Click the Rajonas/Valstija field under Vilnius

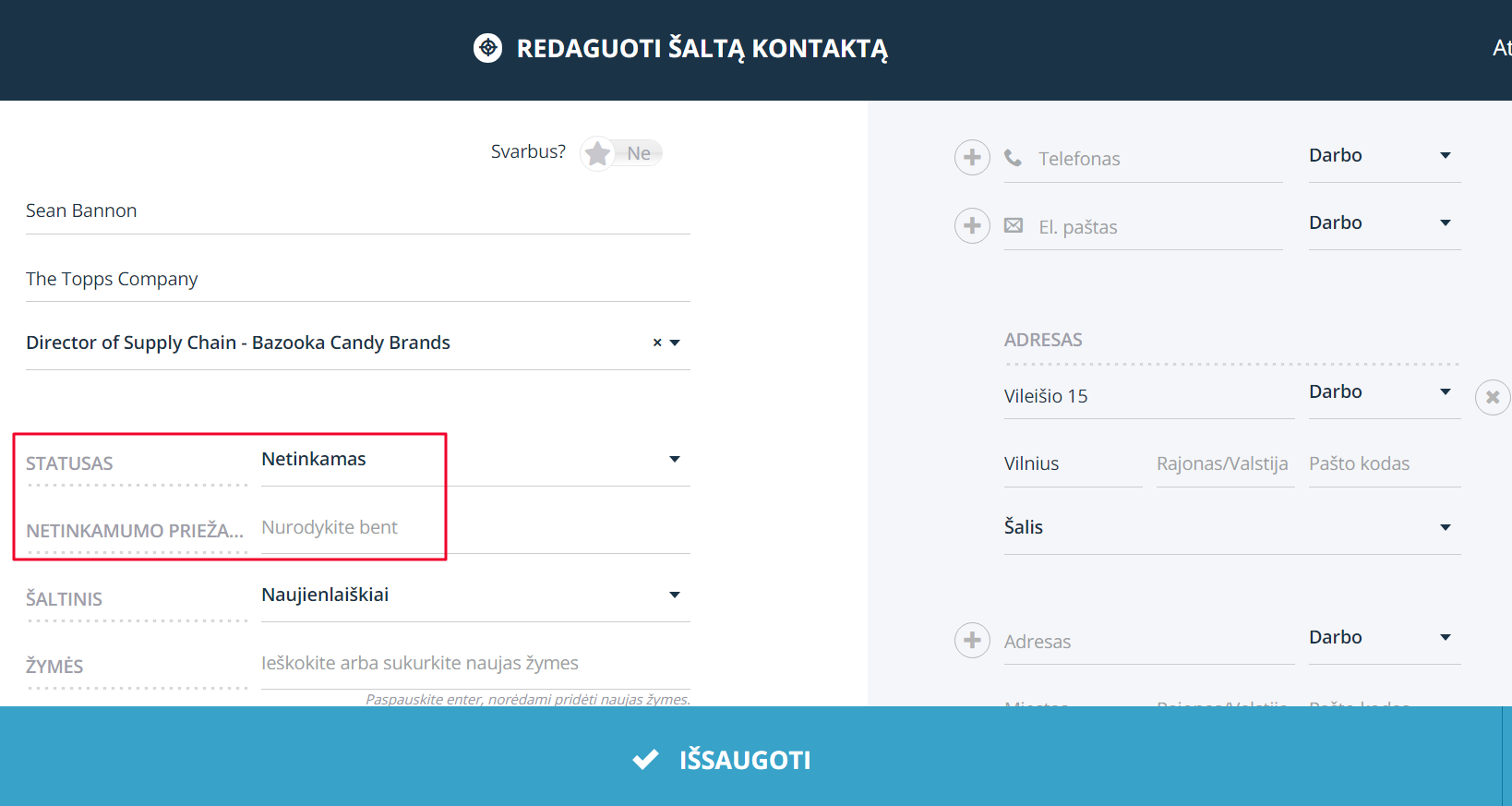coord(1226,463)
